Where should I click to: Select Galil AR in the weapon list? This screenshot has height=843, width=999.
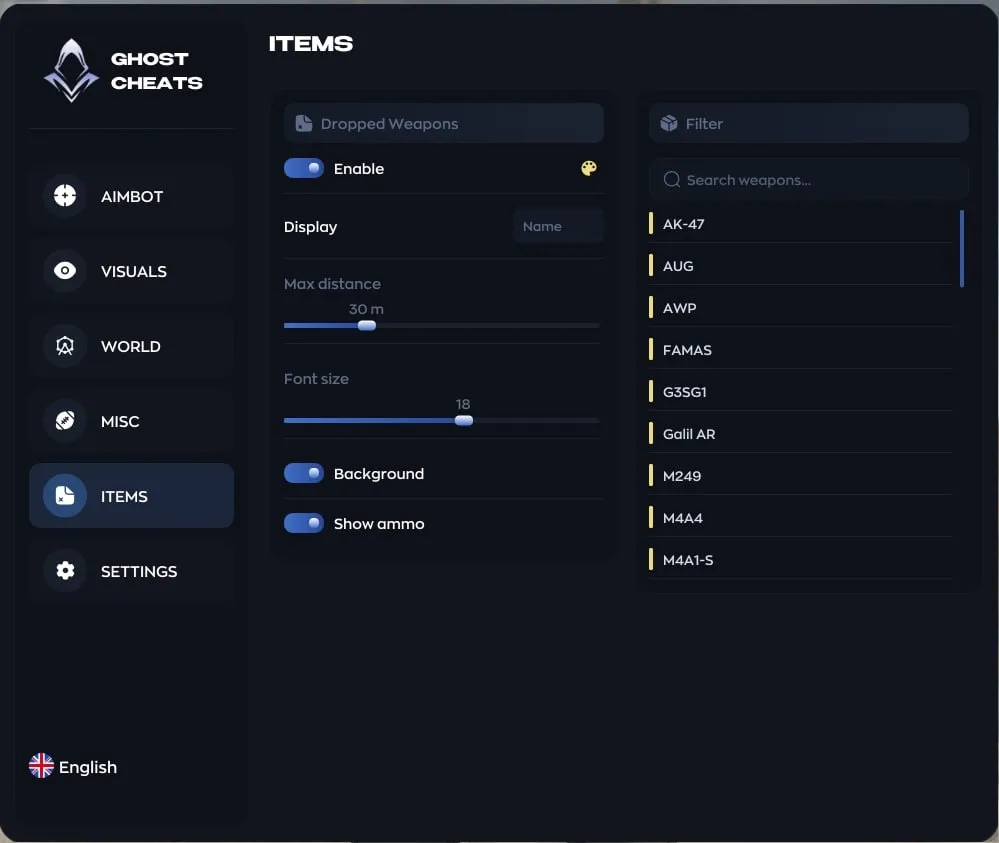[801, 434]
